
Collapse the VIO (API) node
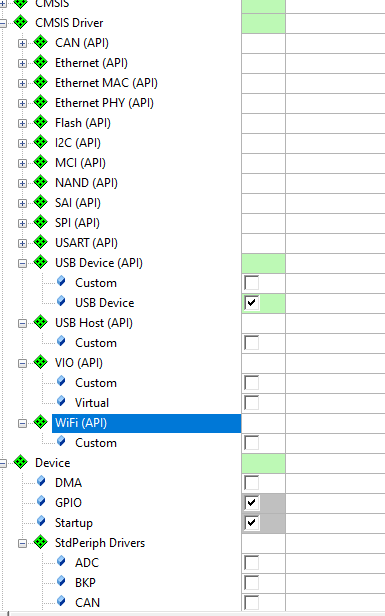pos(22,364)
